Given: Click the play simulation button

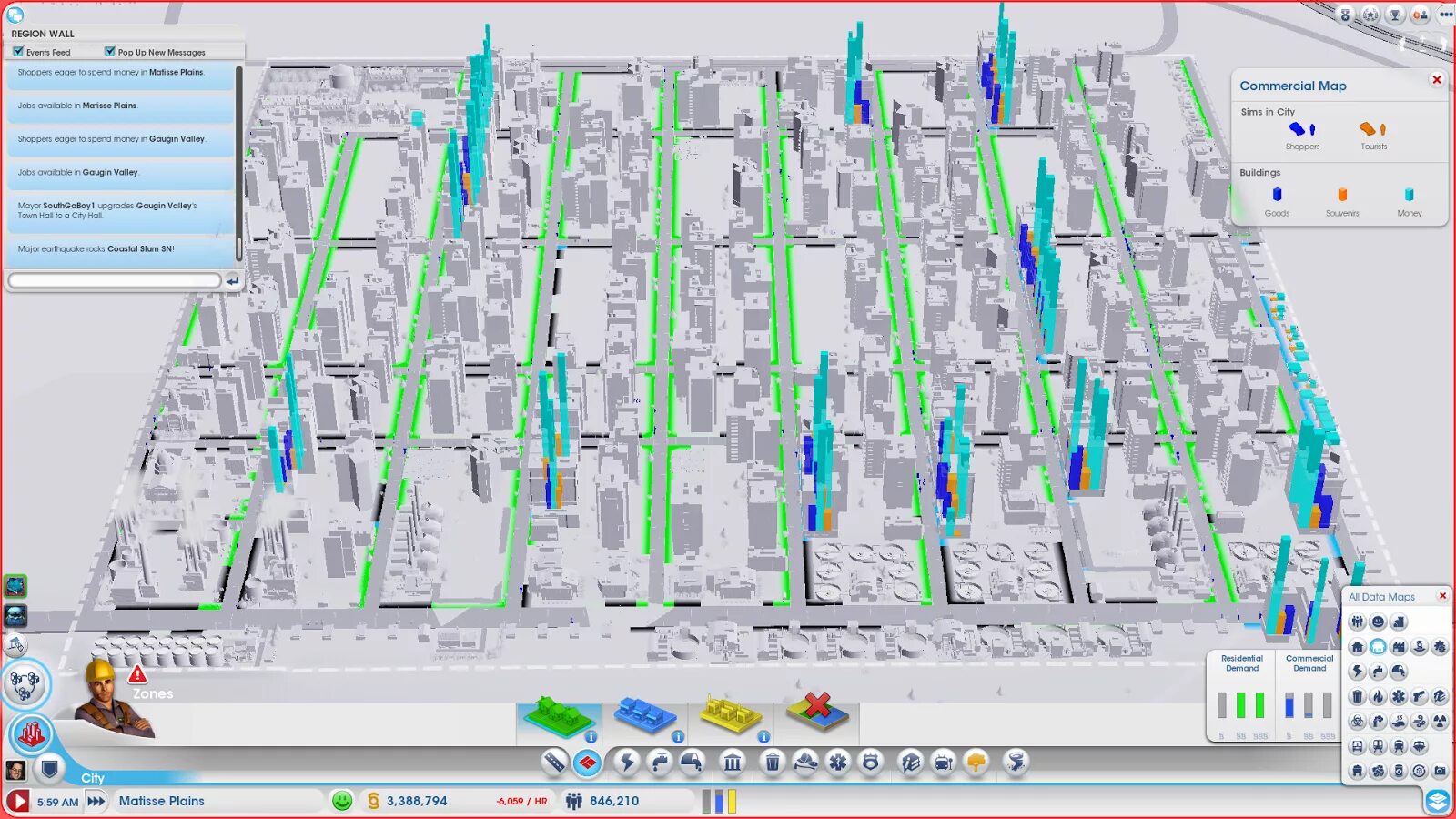Looking at the screenshot, I should [17, 802].
